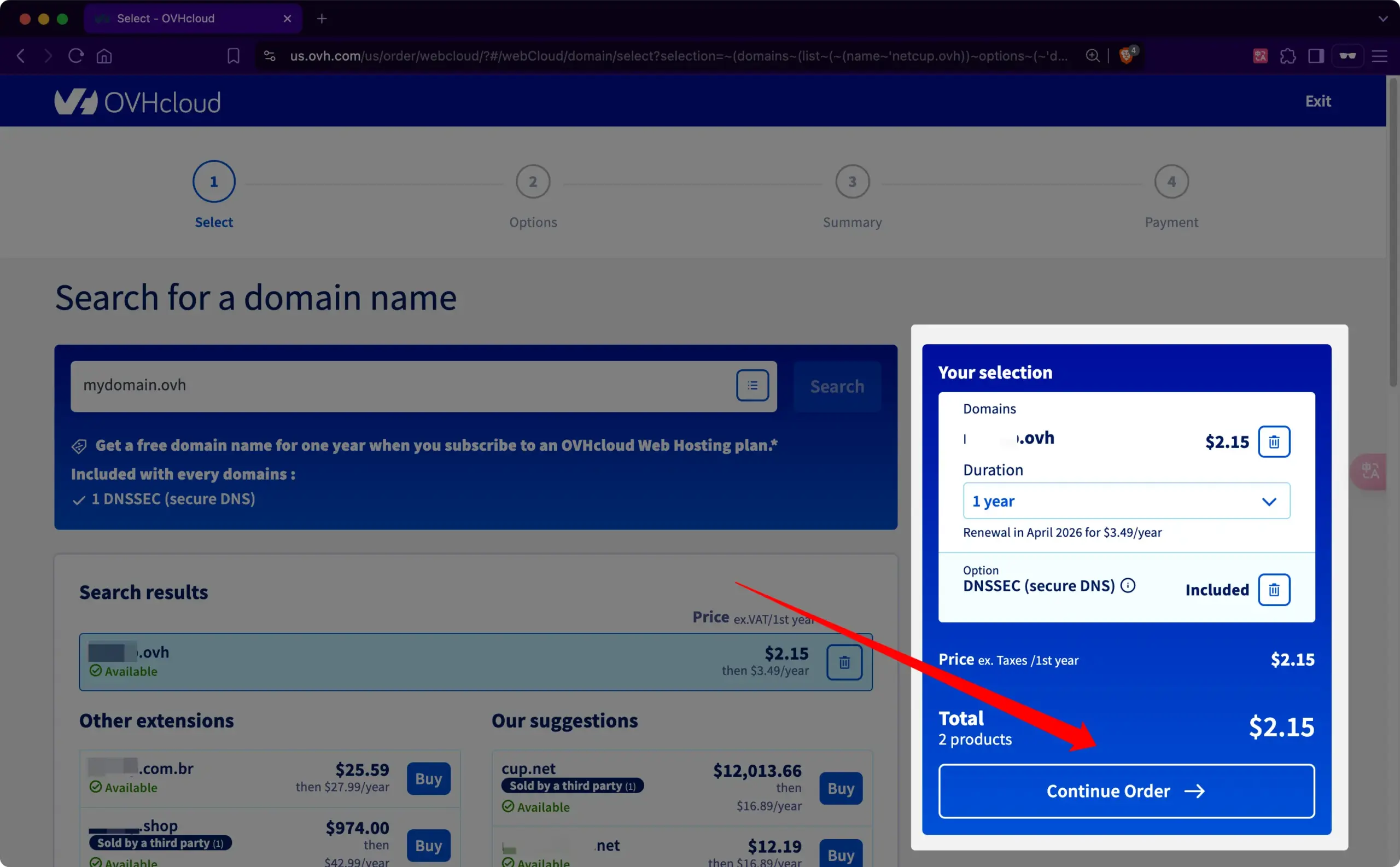
Task: Bookmark this page with the bookmark icon
Action: (x=233, y=56)
